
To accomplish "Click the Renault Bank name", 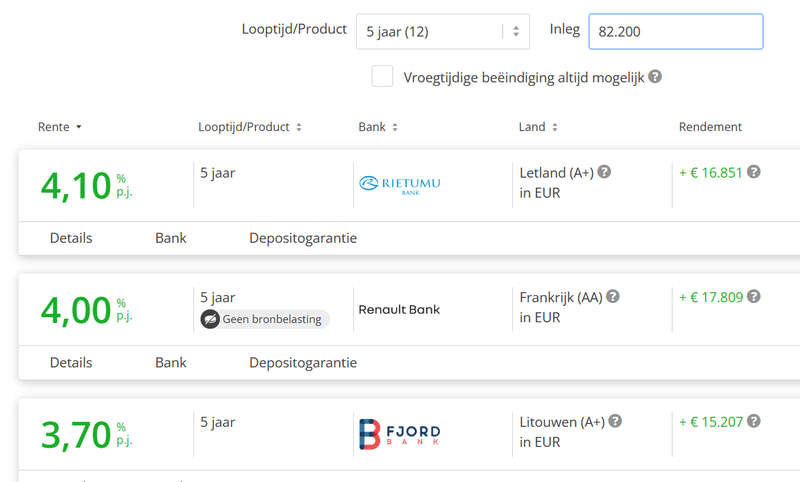I will (399, 309).
